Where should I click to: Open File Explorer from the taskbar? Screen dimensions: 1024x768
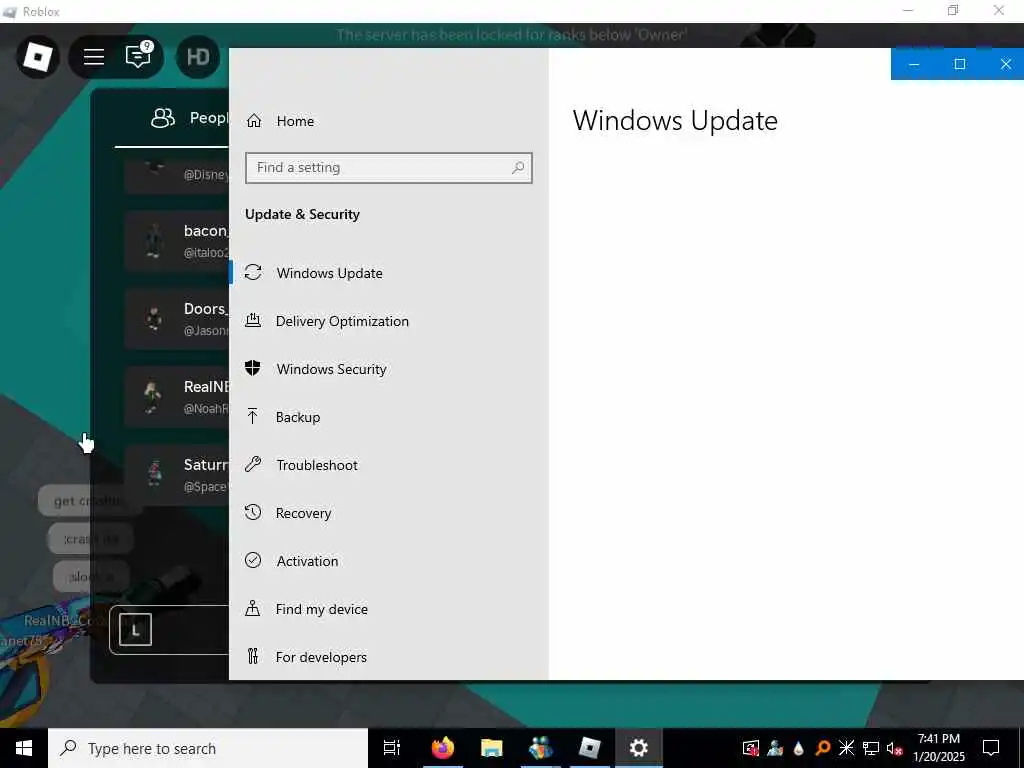(x=491, y=748)
